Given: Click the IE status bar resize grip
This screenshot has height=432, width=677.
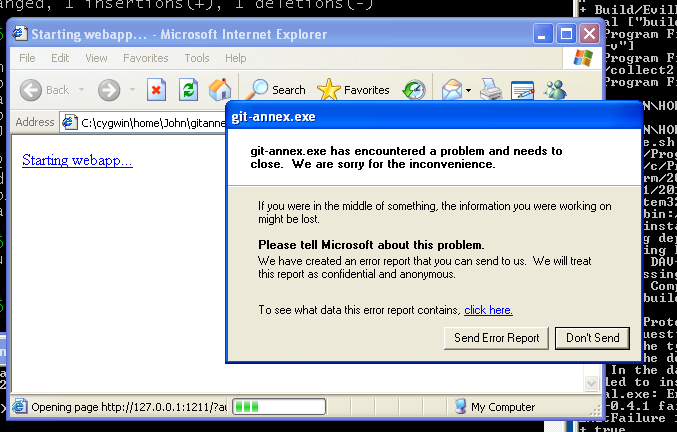Looking at the screenshot, I should [x=595, y=410].
